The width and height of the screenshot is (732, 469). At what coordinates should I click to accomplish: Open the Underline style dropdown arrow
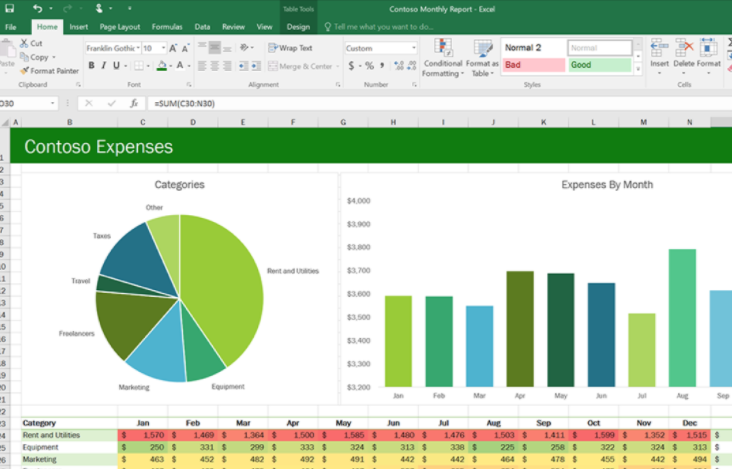coord(126,66)
